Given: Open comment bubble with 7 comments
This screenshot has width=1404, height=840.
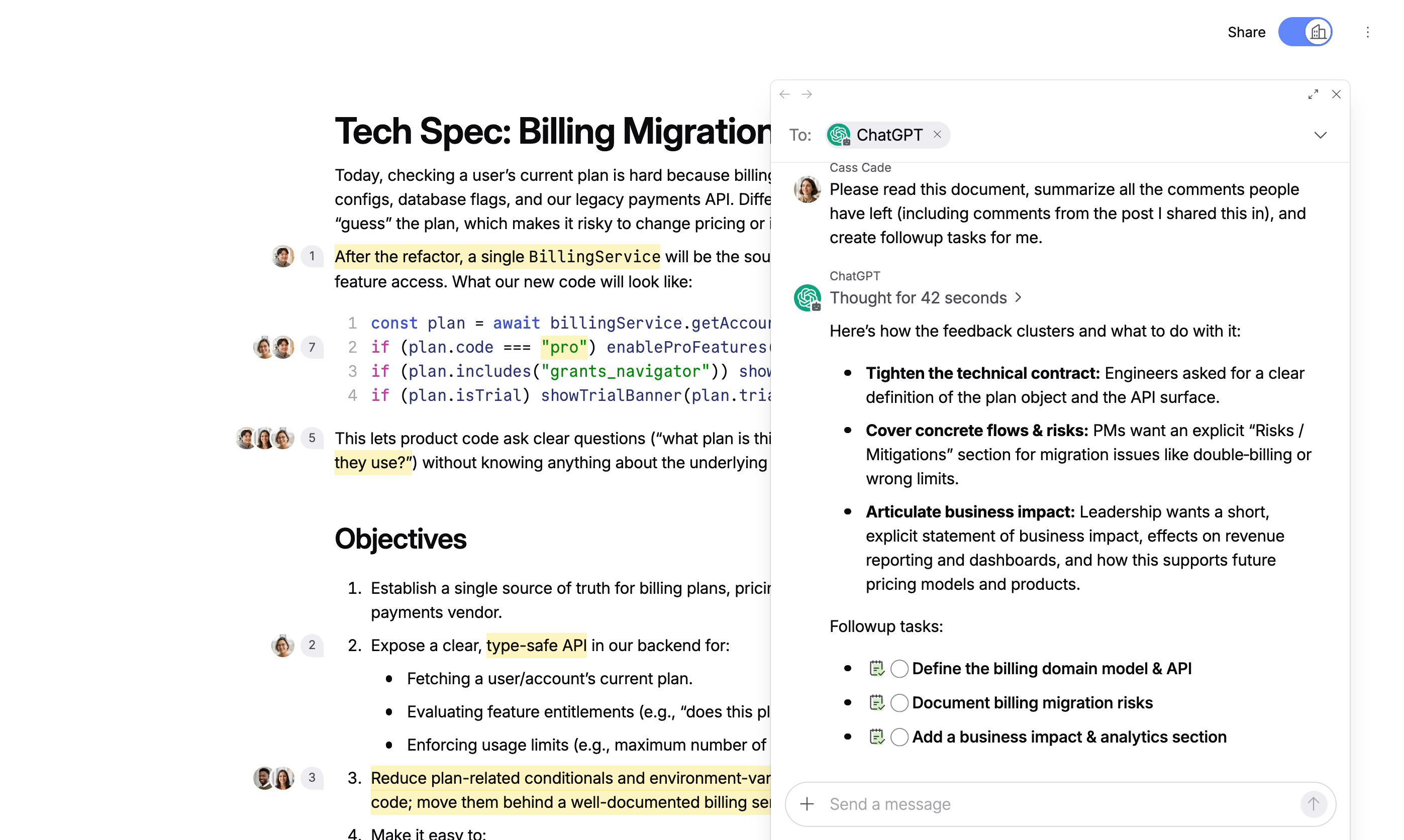Looking at the screenshot, I should (312, 347).
